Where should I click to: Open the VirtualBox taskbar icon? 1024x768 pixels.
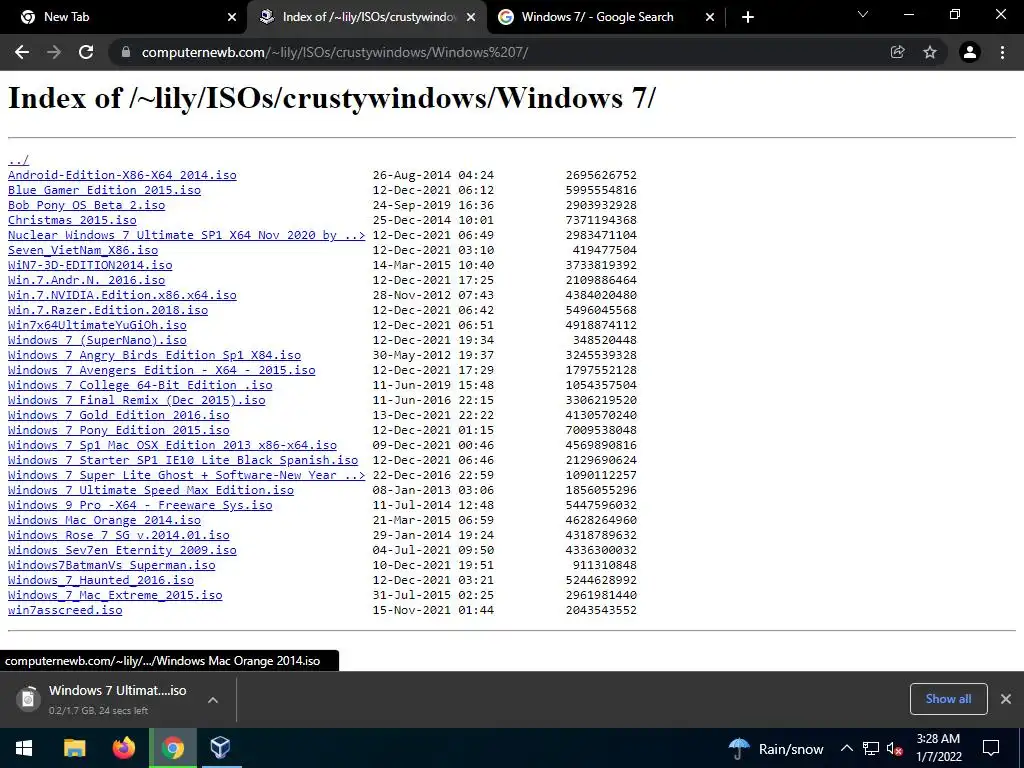click(x=221, y=748)
